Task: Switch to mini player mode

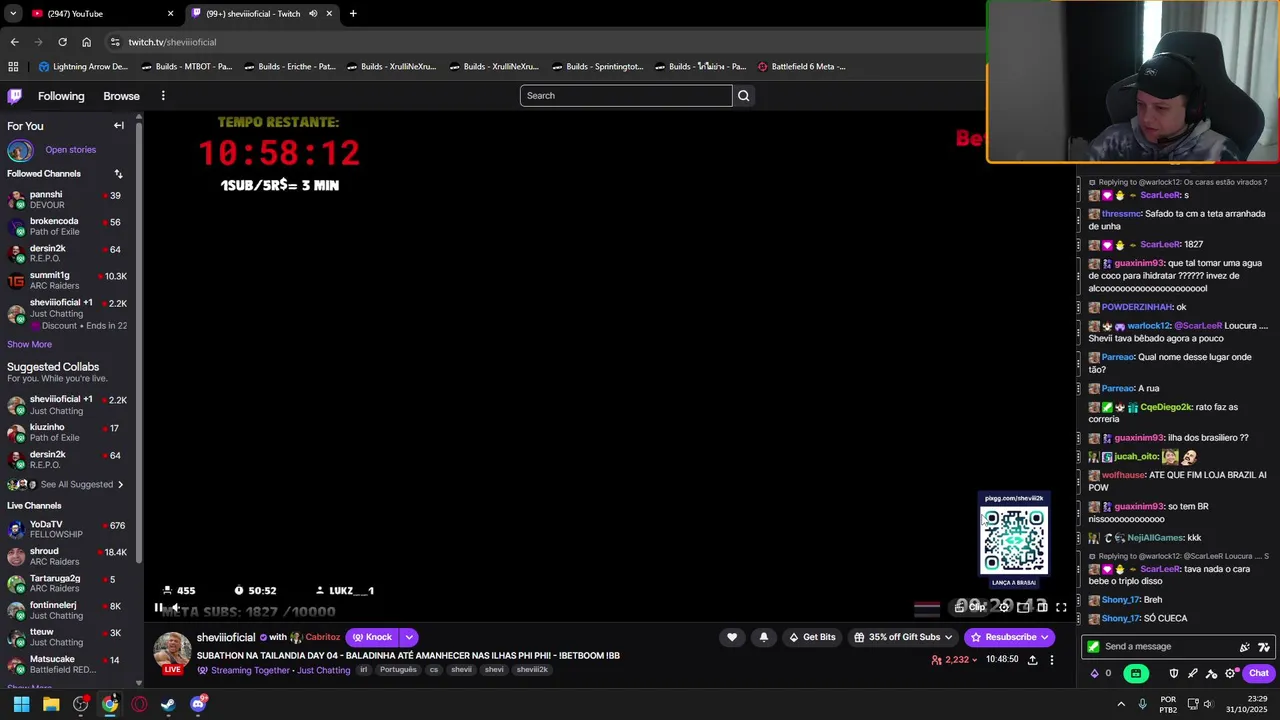Action: click(1023, 607)
